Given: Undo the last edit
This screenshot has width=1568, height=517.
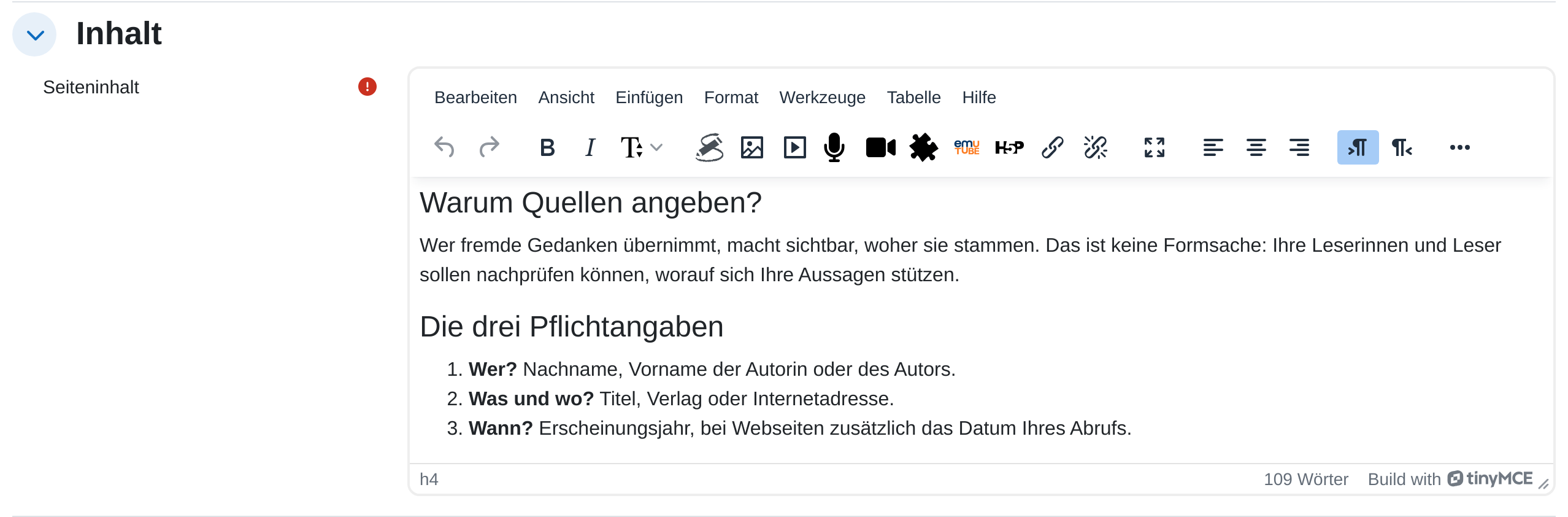Looking at the screenshot, I should point(444,147).
